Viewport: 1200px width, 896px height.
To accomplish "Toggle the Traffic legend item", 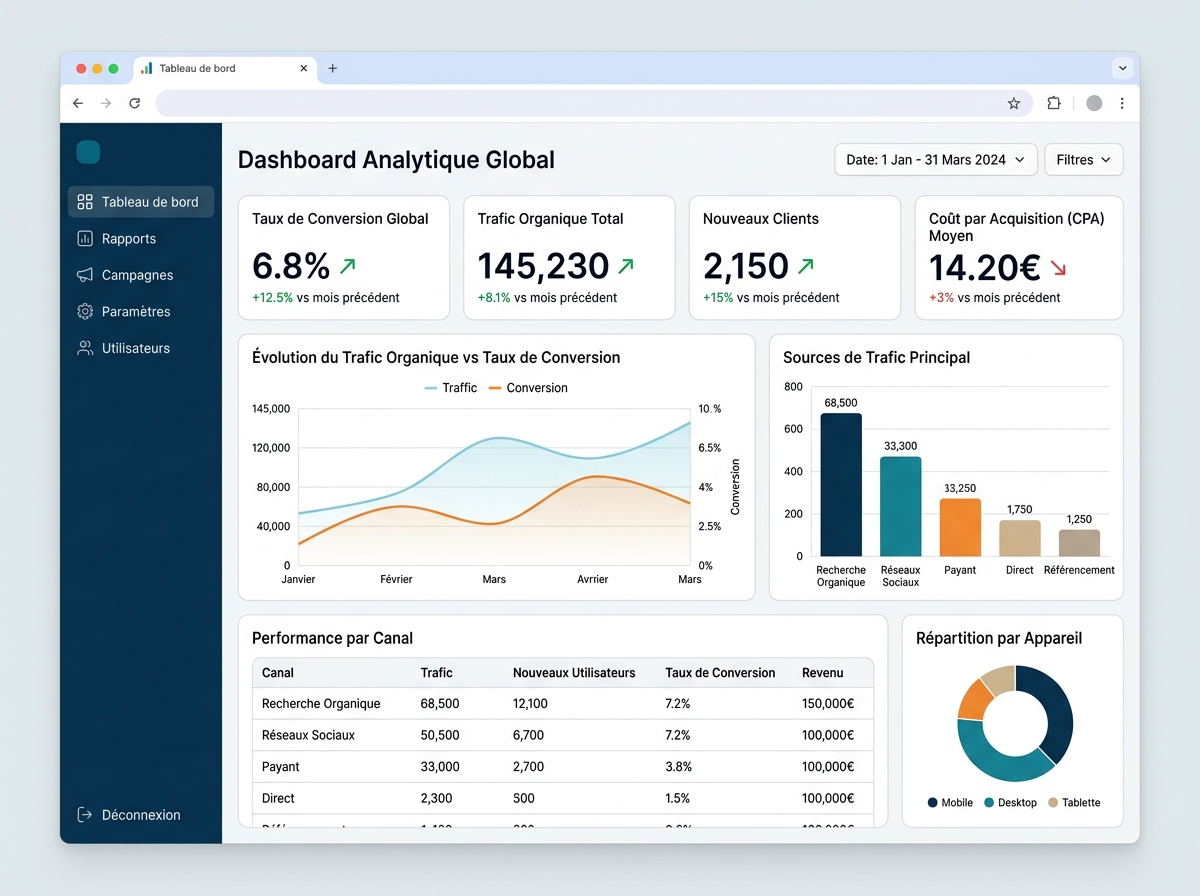I will click(451, 388).
